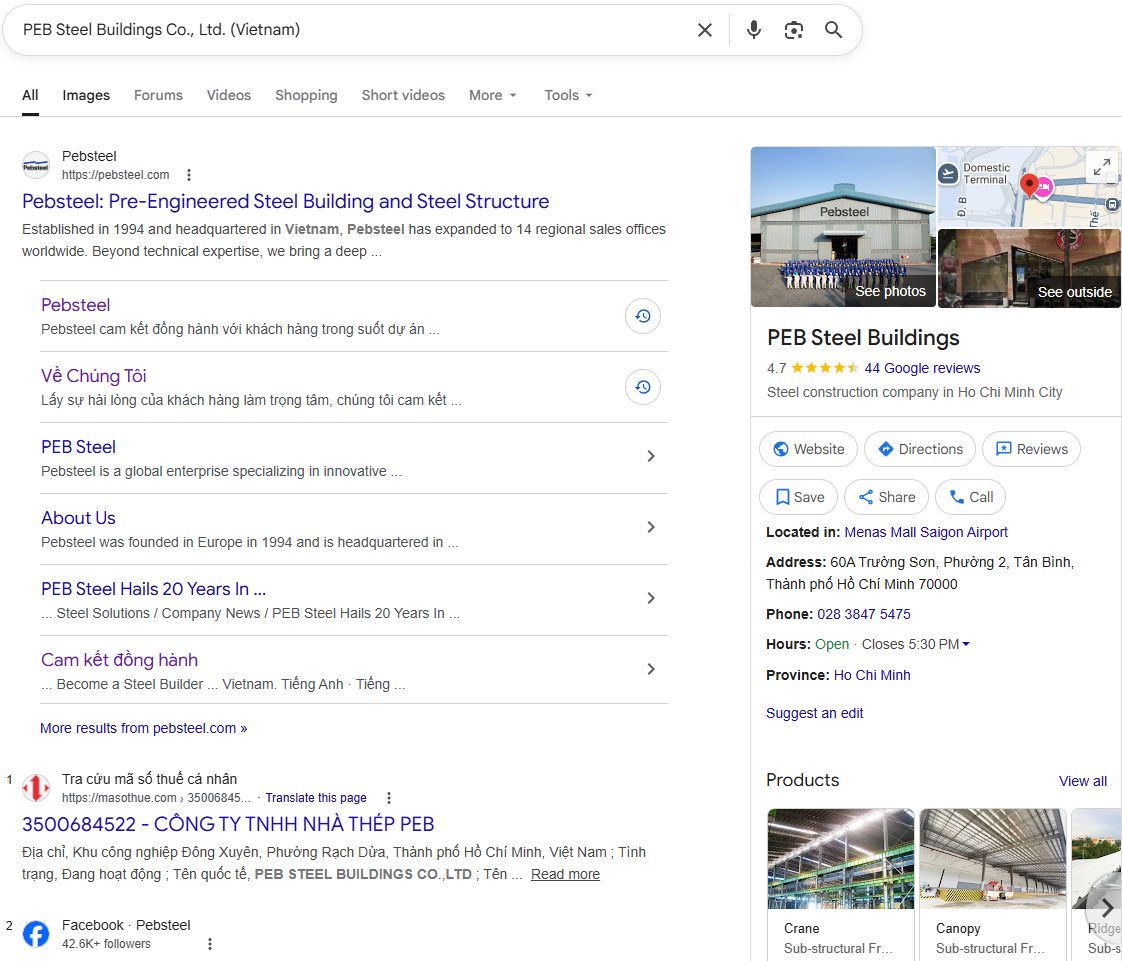Click the magnifying glass search icon

833,30
